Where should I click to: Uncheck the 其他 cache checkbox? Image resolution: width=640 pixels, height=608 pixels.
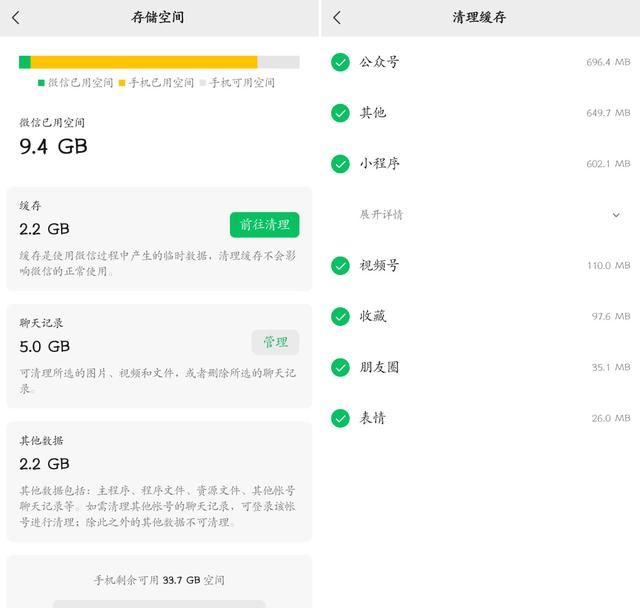(340, 113)
